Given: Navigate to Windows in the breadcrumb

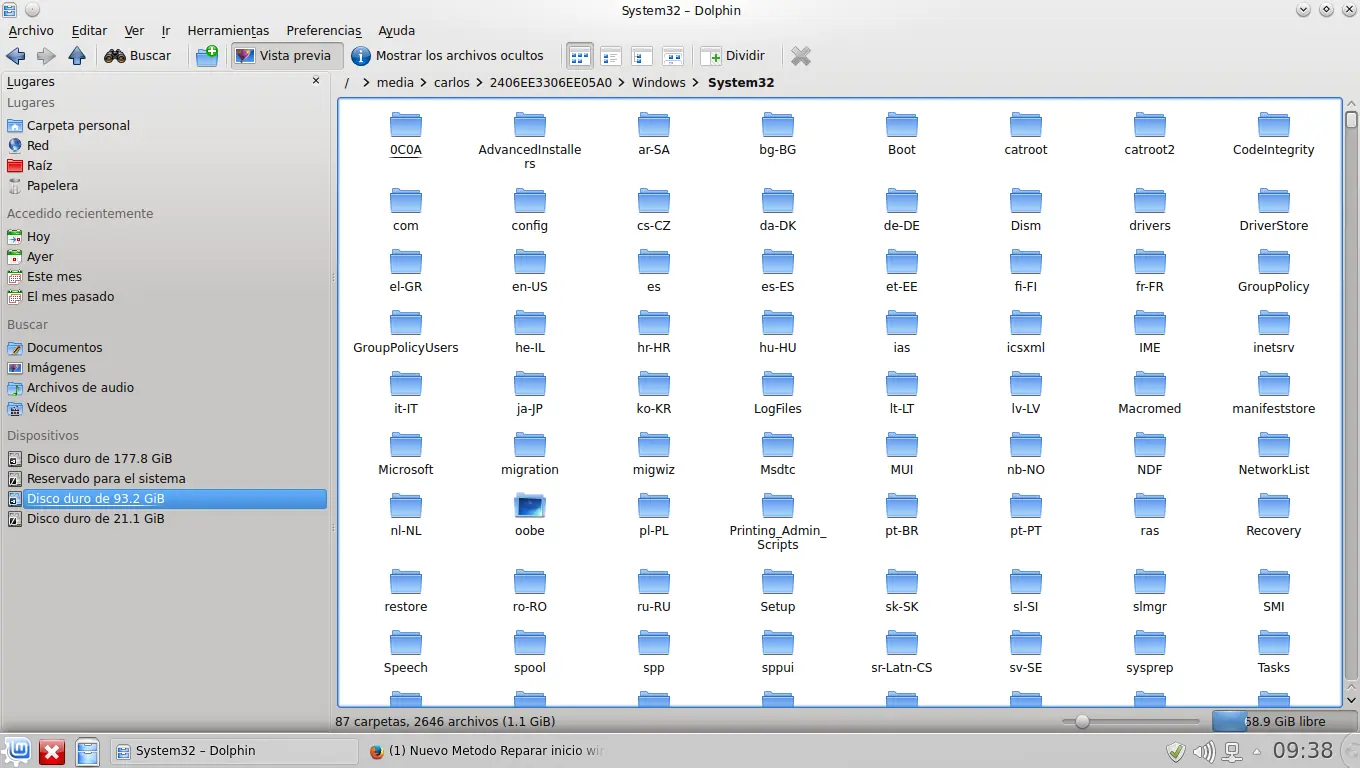Looking at the screenshot, I should (659, 83).
